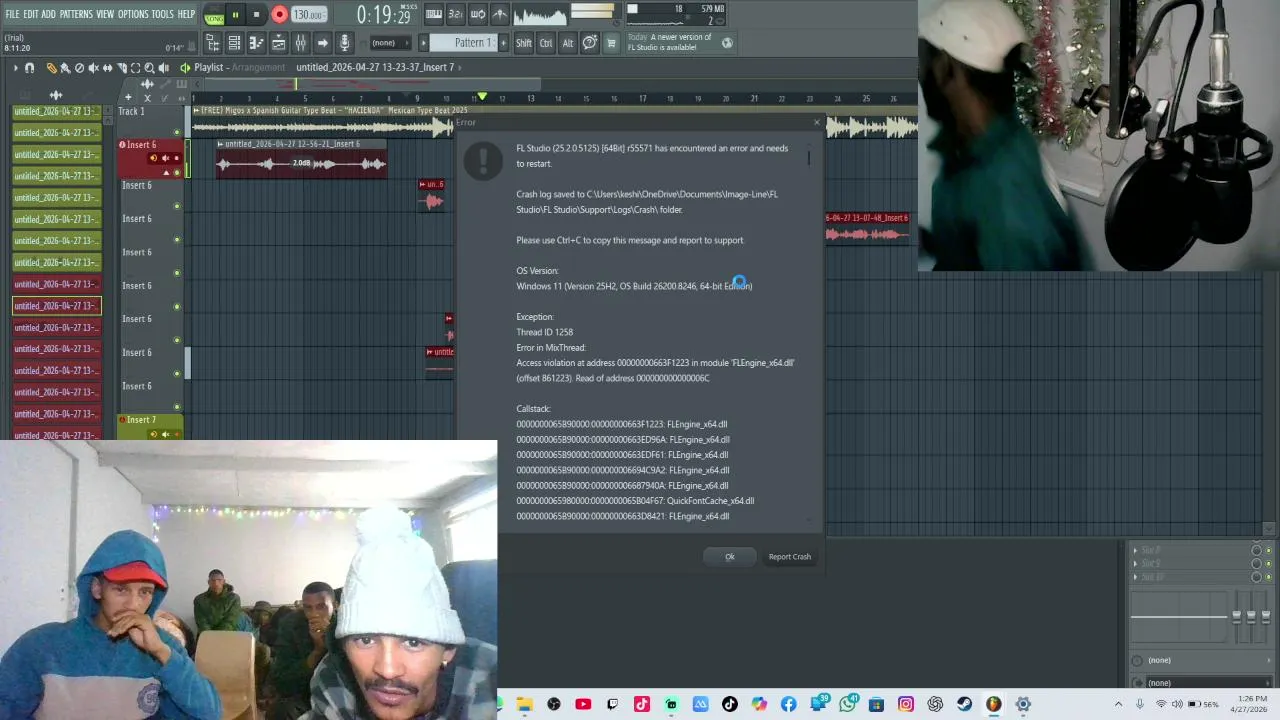Toggle the playlist magnet snap icon

[x=30, y=68]
